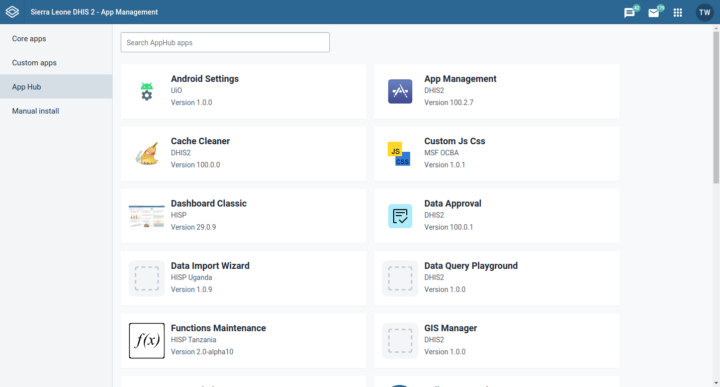The image size is (720, 387).
Task: Click the Data Import Wizard placeholder icon
Action: tap(146, 278)
